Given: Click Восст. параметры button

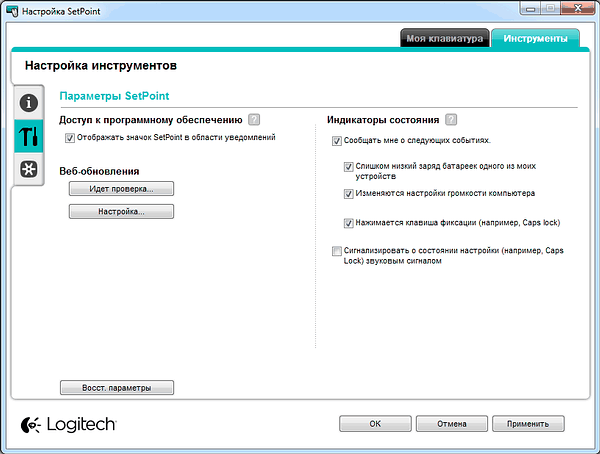Looking at the screenshot, I should [x=117, y=387].
